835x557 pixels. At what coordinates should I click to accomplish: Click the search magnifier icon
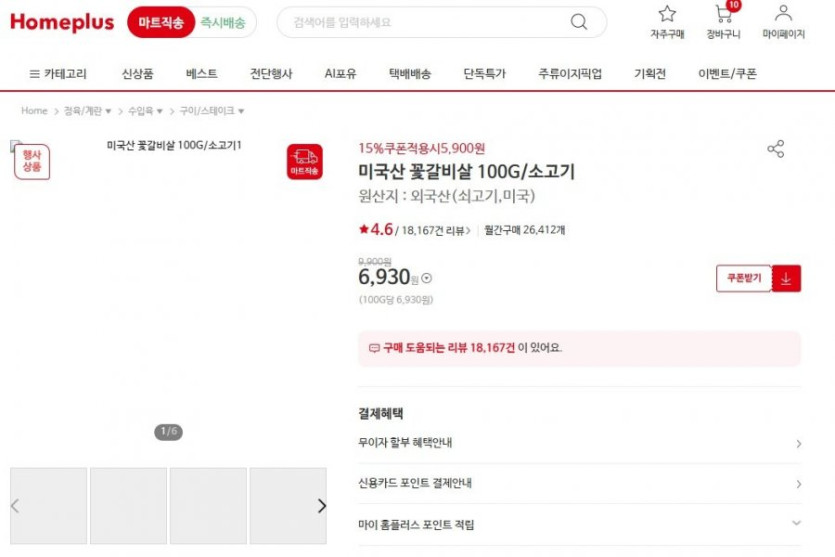(579, 22)
